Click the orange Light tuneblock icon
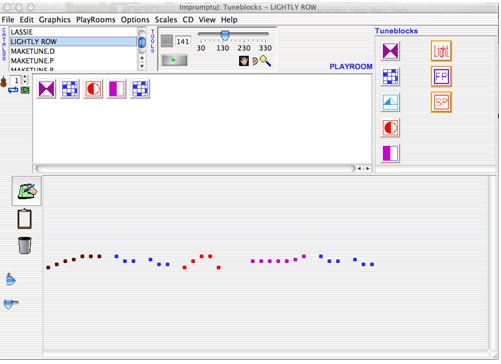This screenshot has height=364, width=501. tap(441, 51)
